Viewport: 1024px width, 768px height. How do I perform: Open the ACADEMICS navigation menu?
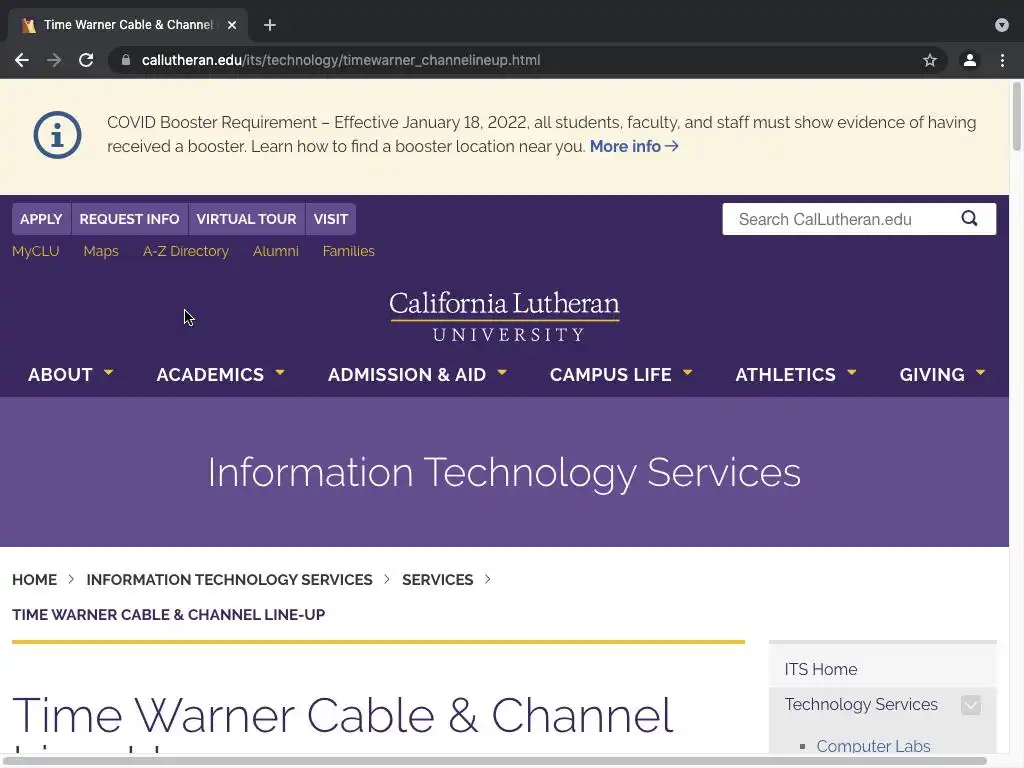click(x=210, y=375)
